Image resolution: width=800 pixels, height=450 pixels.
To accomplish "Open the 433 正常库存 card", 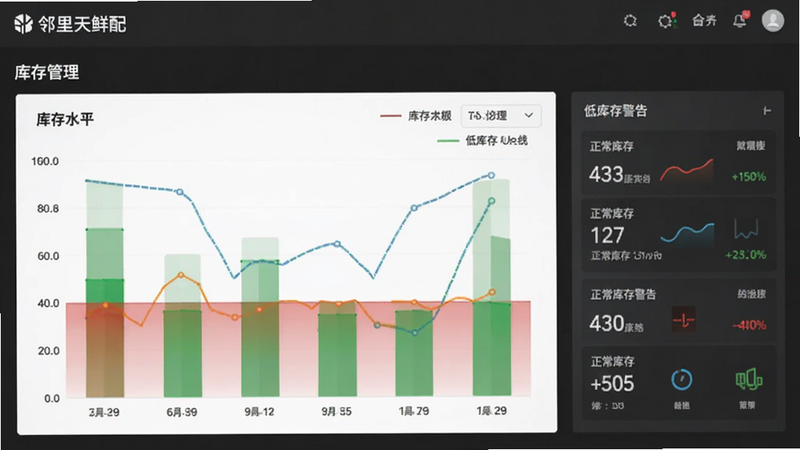I will pyautogui.click(x=678, y=163).
